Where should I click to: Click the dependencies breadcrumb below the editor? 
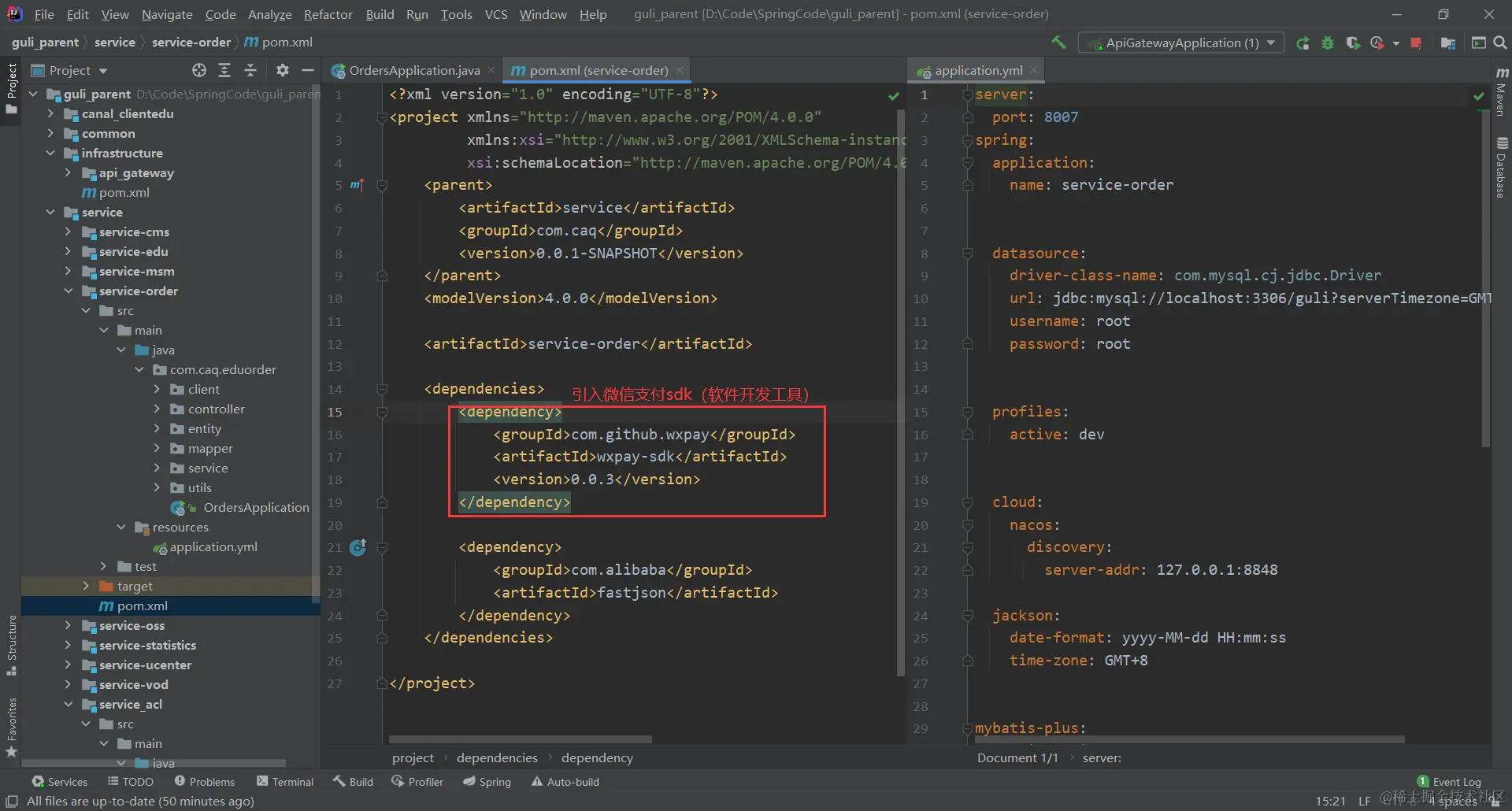point(497,757)
